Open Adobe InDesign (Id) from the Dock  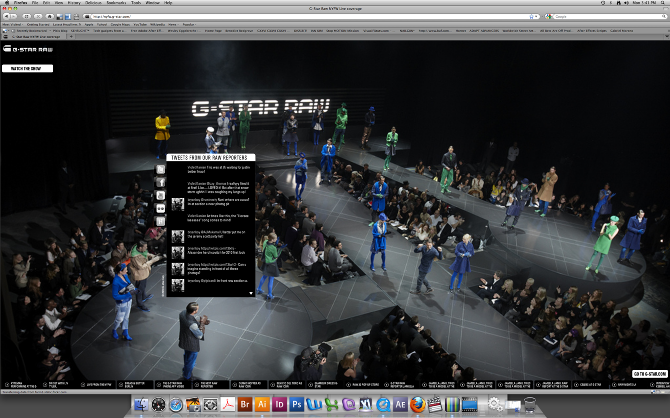click(279, 404)
